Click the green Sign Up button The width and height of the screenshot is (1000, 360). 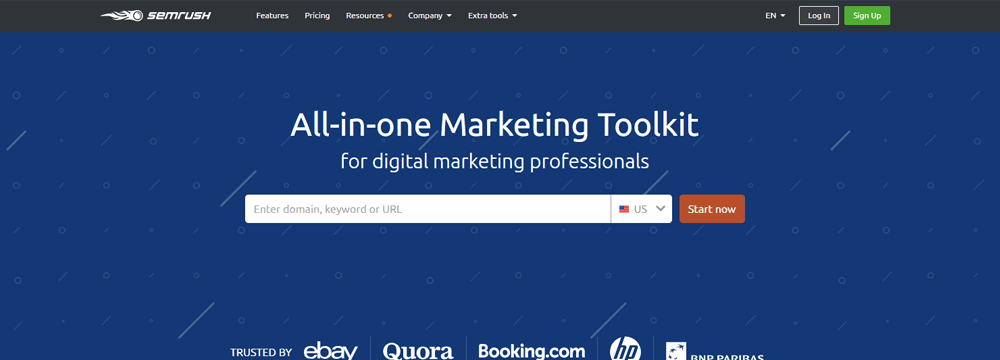[x=867, y=15]
